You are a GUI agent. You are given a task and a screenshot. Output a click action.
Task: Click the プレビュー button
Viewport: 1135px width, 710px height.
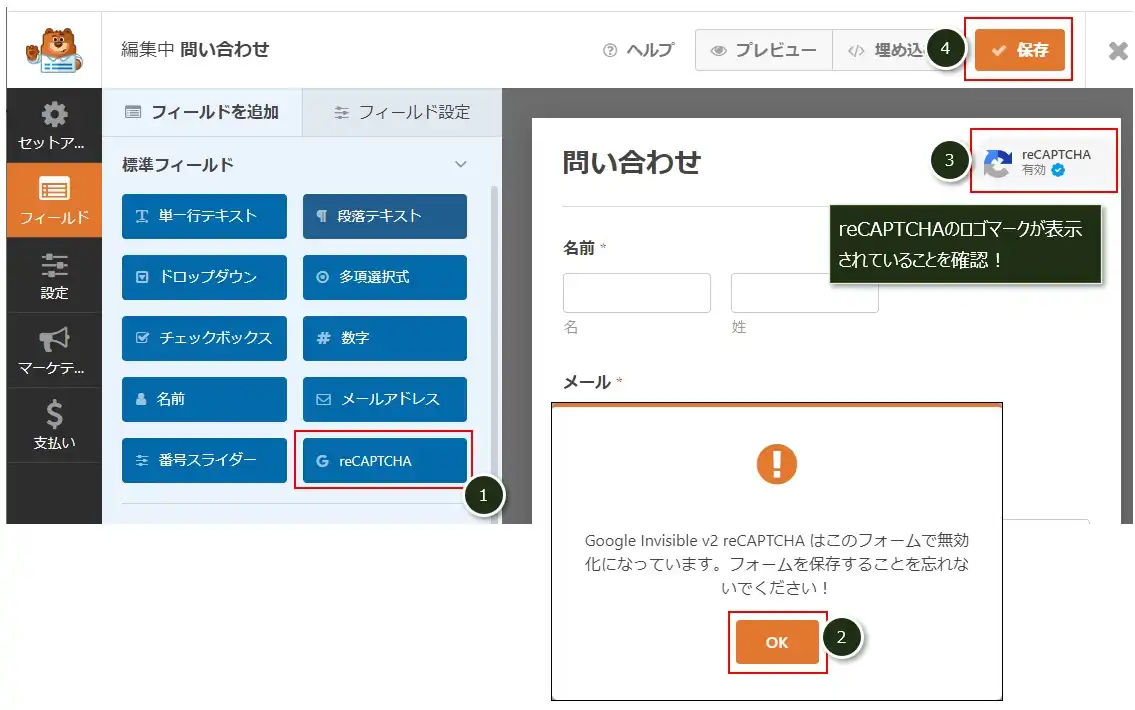764,50
